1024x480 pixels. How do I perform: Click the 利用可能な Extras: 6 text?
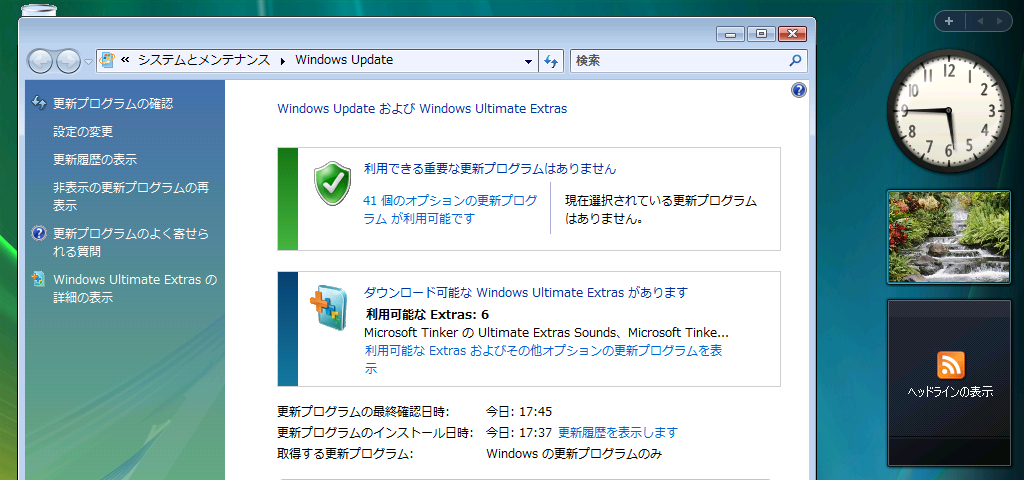pos(427,313)
